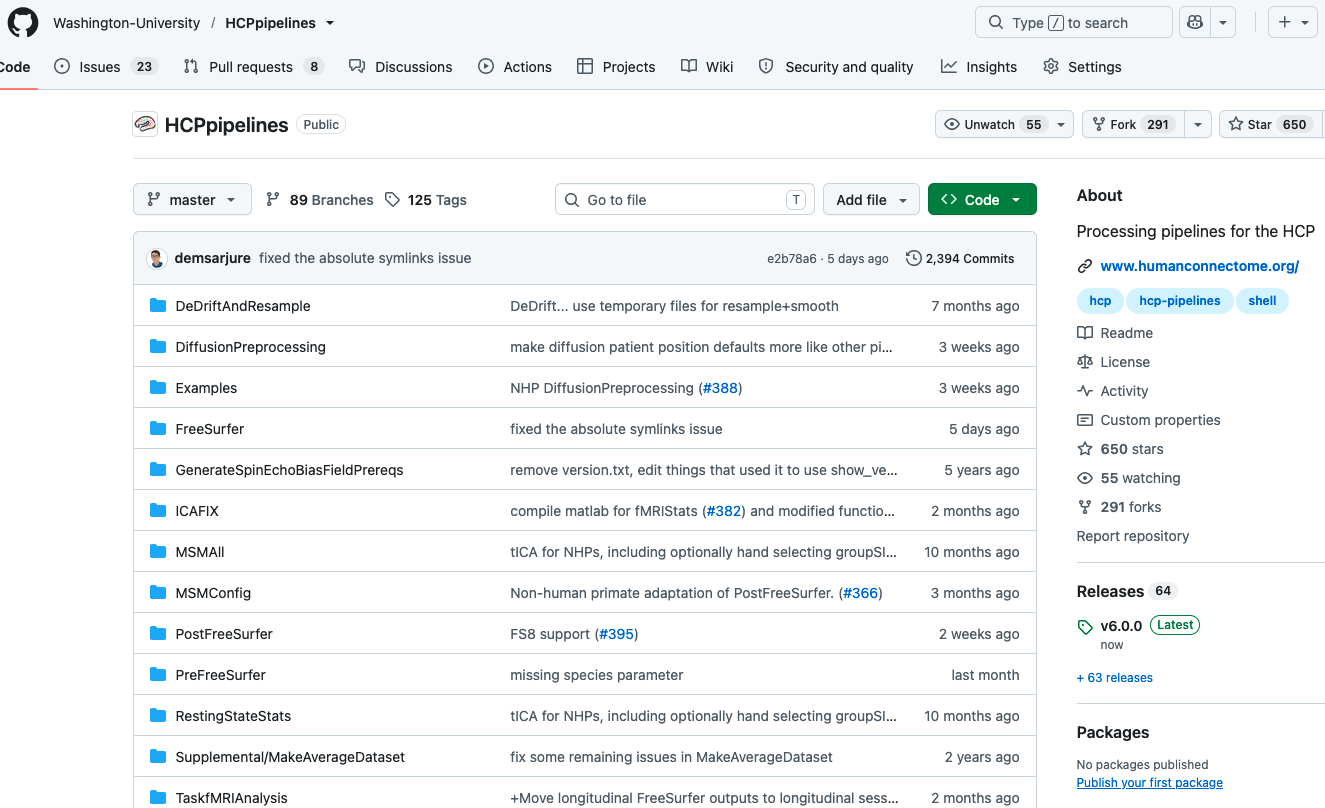
Task: Open the DiffusionPreprocessing folder icon
Action: tap(158, 347)
